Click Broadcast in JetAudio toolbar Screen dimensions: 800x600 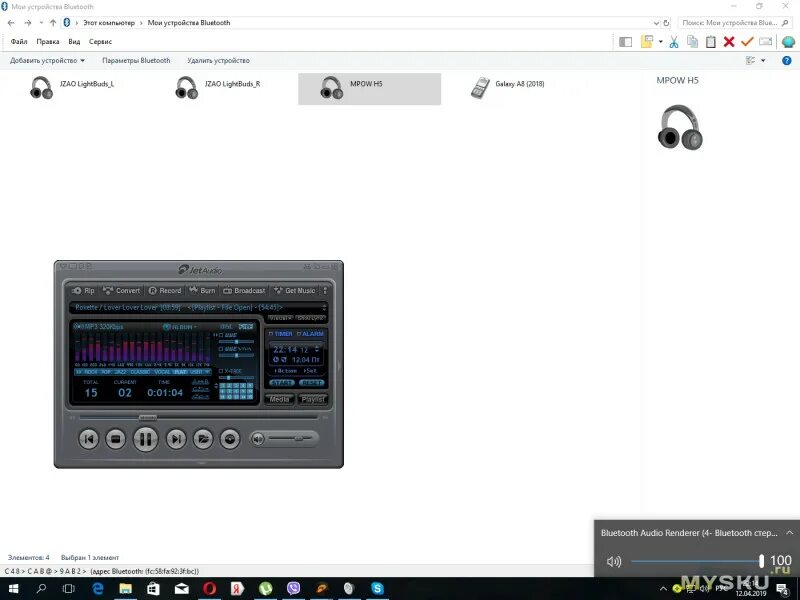244,291
